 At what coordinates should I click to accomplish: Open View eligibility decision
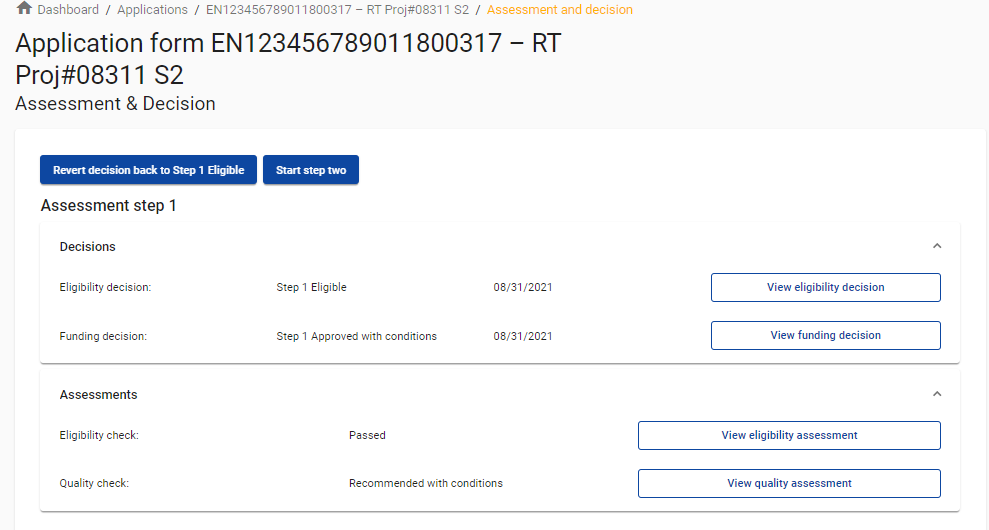point(825,287)
